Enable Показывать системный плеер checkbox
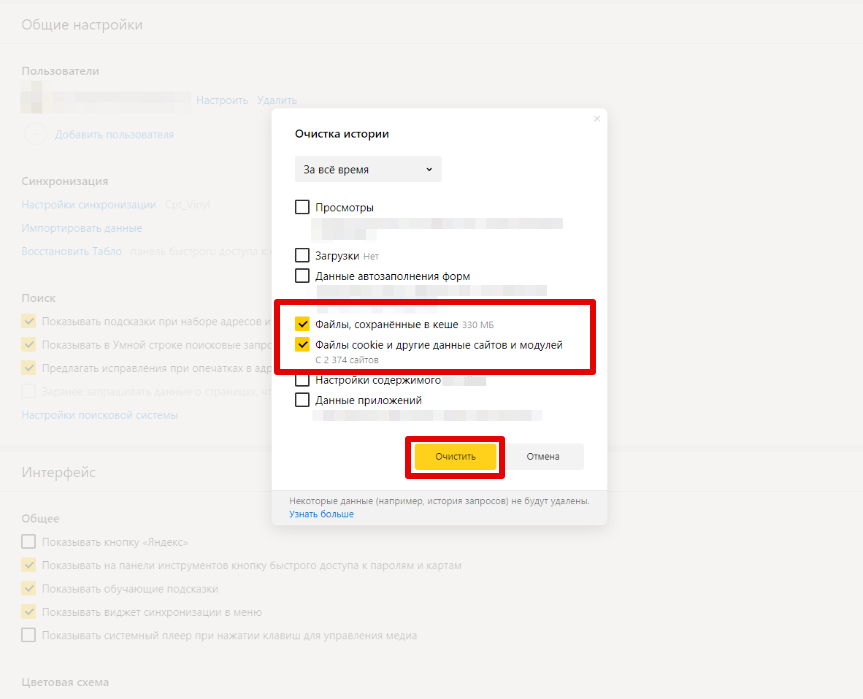863x699 pixels. coord(29,635)
